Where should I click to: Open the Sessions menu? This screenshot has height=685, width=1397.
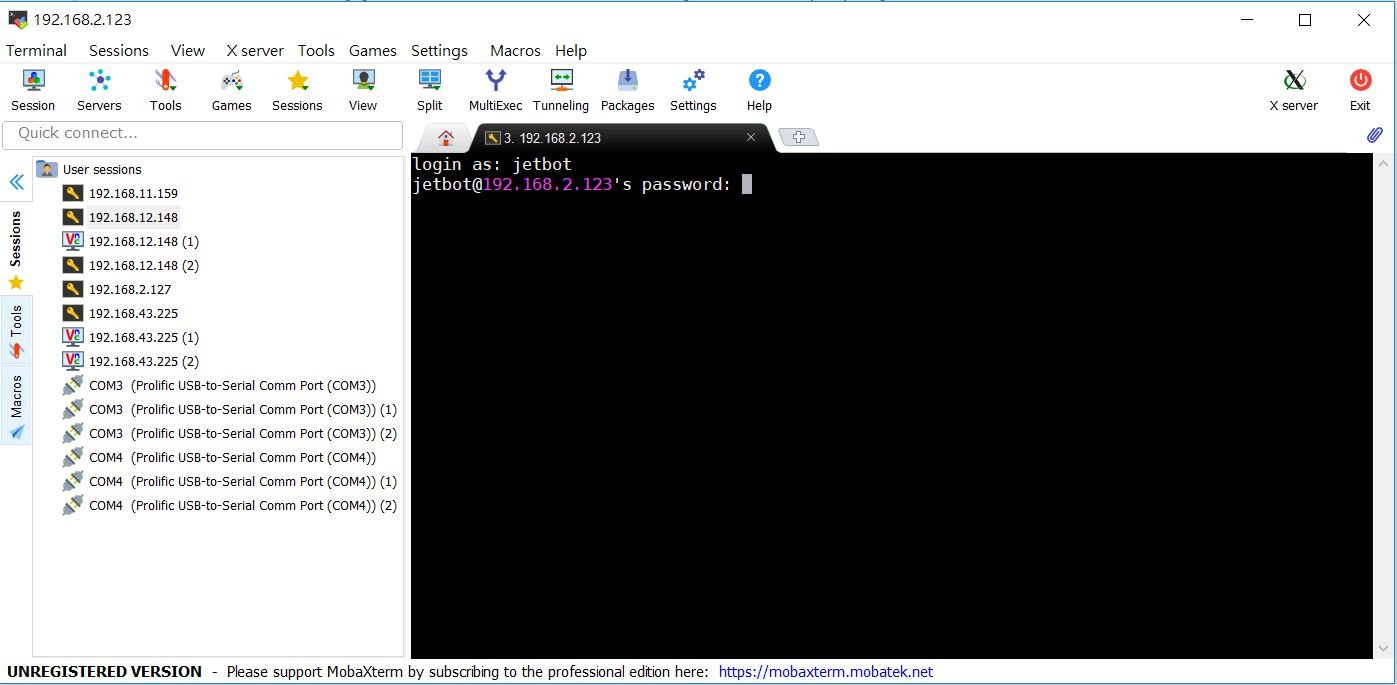[x=119, y=51]
